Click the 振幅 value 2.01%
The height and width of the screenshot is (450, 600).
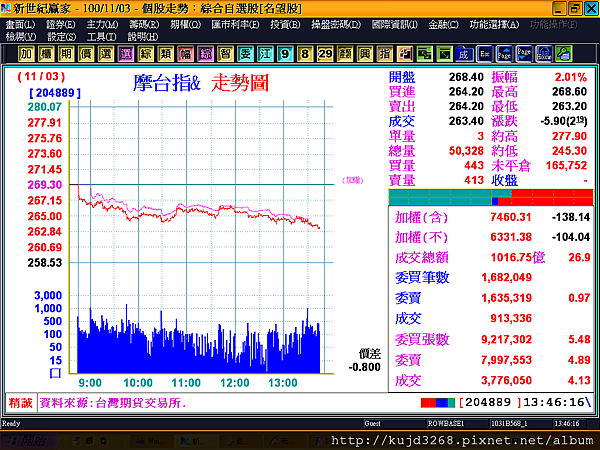(x=571, y=77)
